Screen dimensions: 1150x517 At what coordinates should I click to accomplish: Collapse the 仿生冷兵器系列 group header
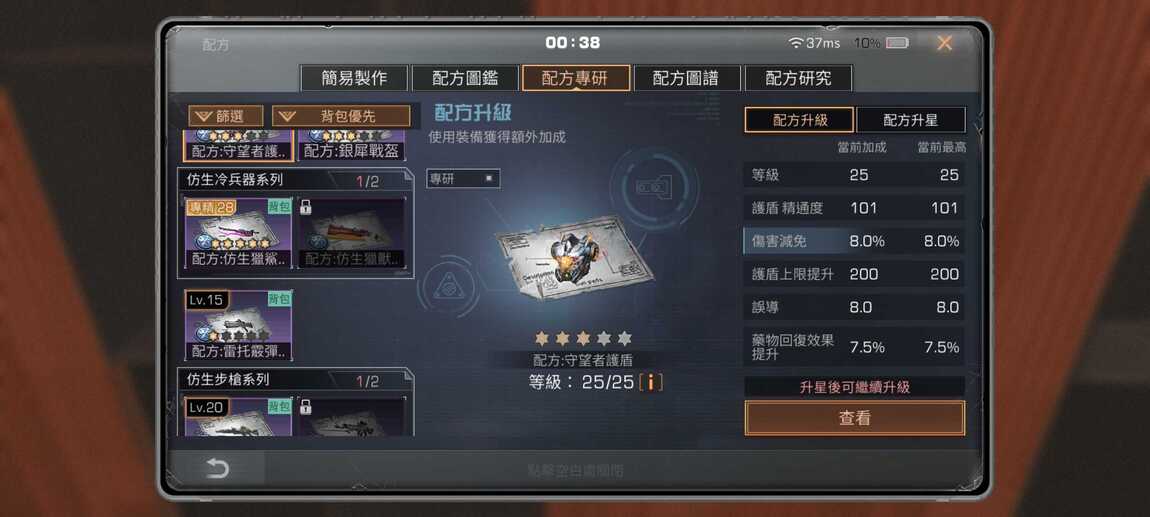point(296,180)
